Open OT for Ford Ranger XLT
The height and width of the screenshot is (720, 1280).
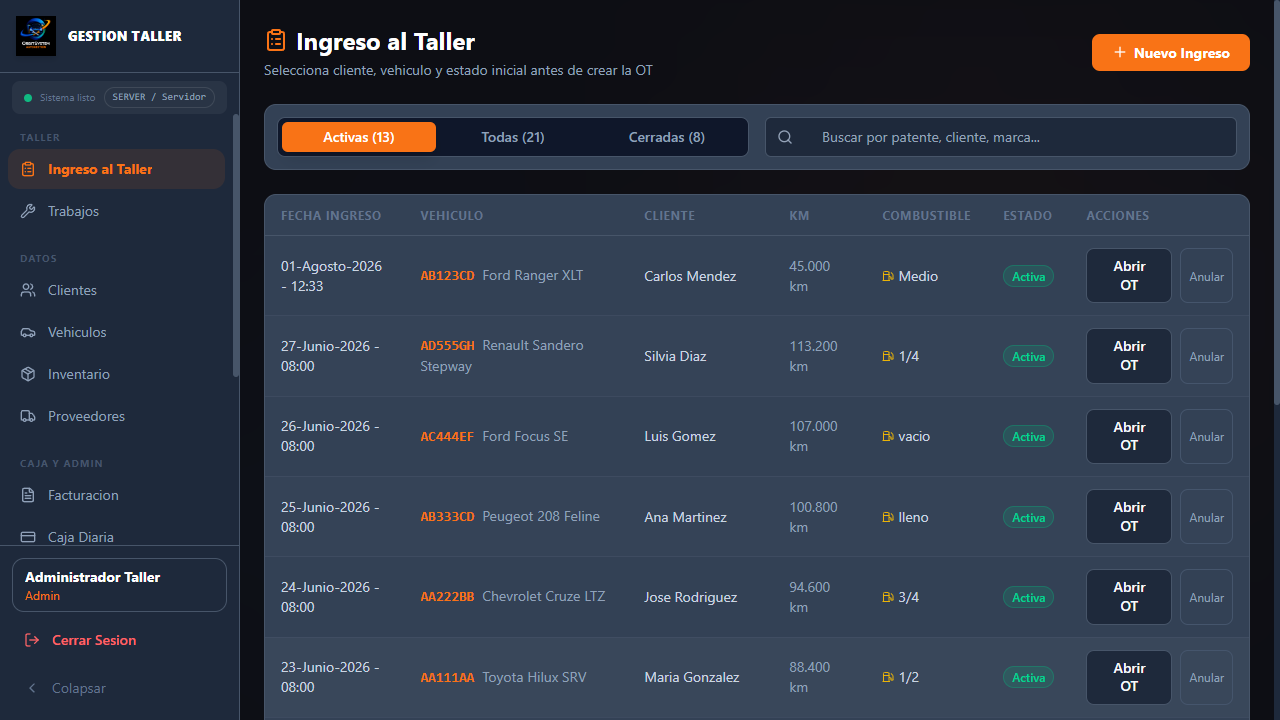(x=1129, y=276)
